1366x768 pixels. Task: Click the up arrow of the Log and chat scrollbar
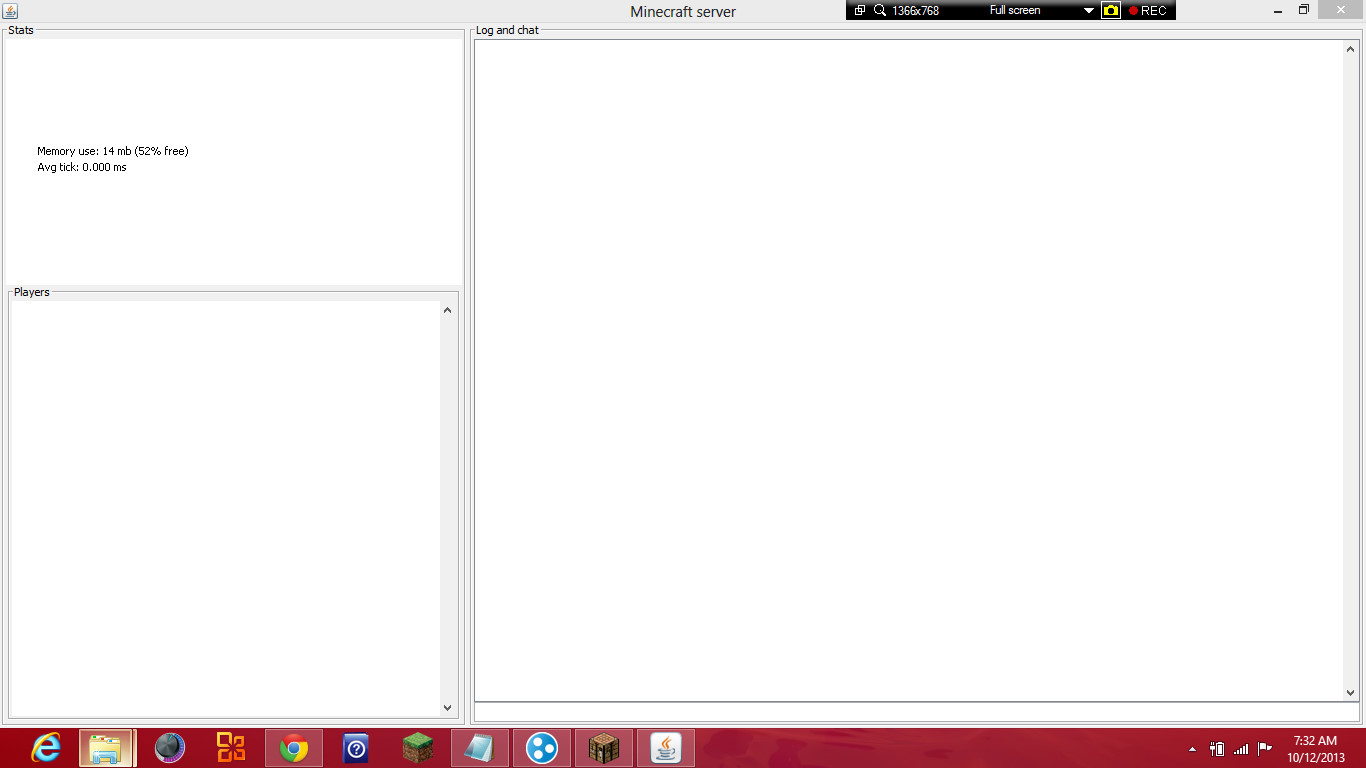(1351, 49)
